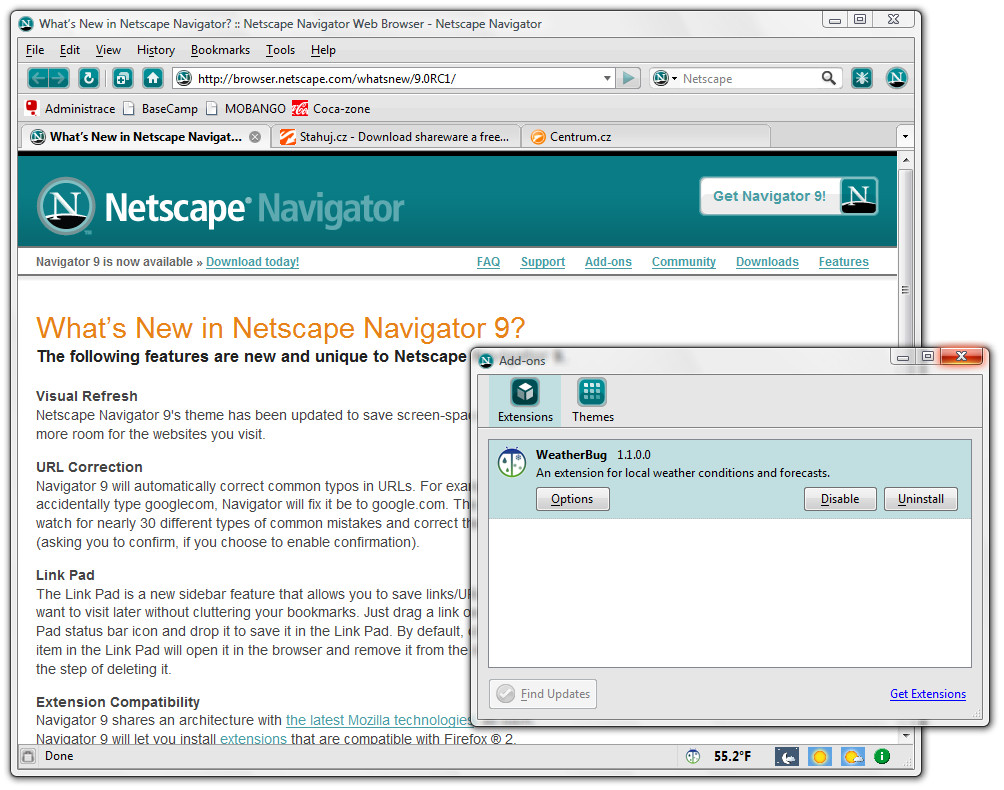Open the Edit menu
This screenshot has height=790, width=1004.
[x=70, y=50]
